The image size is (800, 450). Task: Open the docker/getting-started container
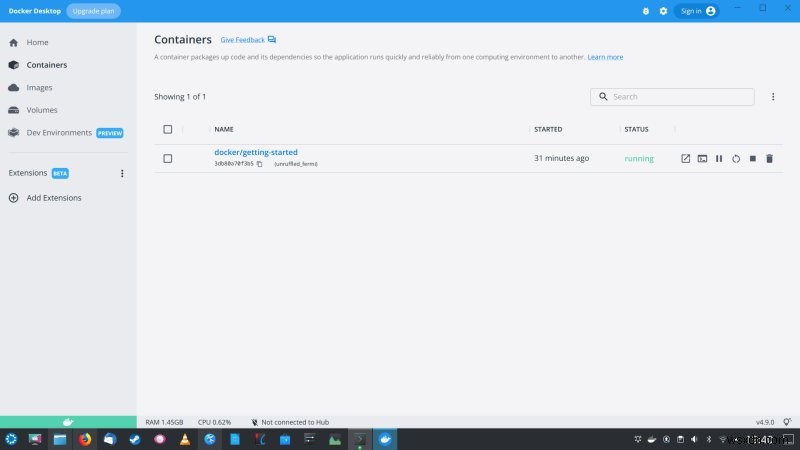point(256,152)
